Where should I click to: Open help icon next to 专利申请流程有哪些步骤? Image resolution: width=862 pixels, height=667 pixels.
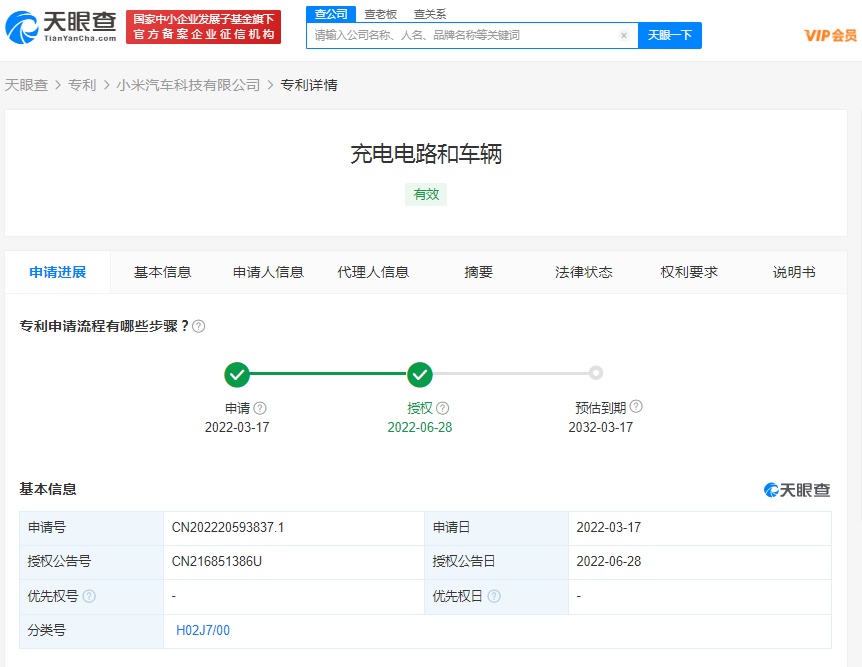click(x=199, y=326)
